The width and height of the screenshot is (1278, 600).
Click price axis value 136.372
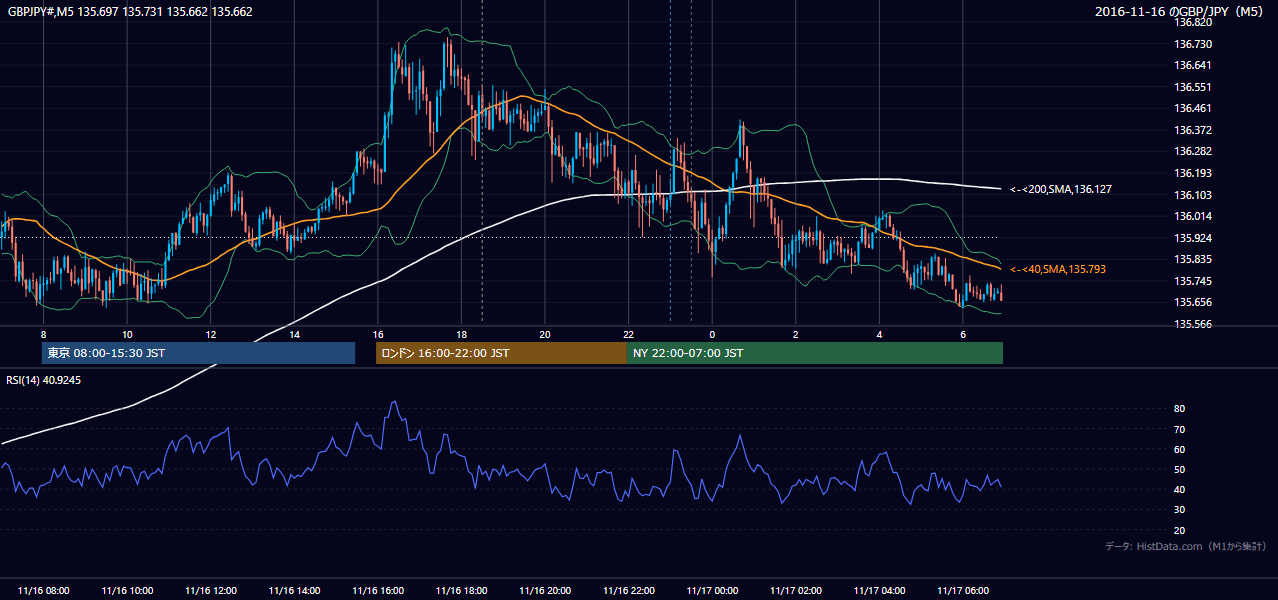(1194, 130)
